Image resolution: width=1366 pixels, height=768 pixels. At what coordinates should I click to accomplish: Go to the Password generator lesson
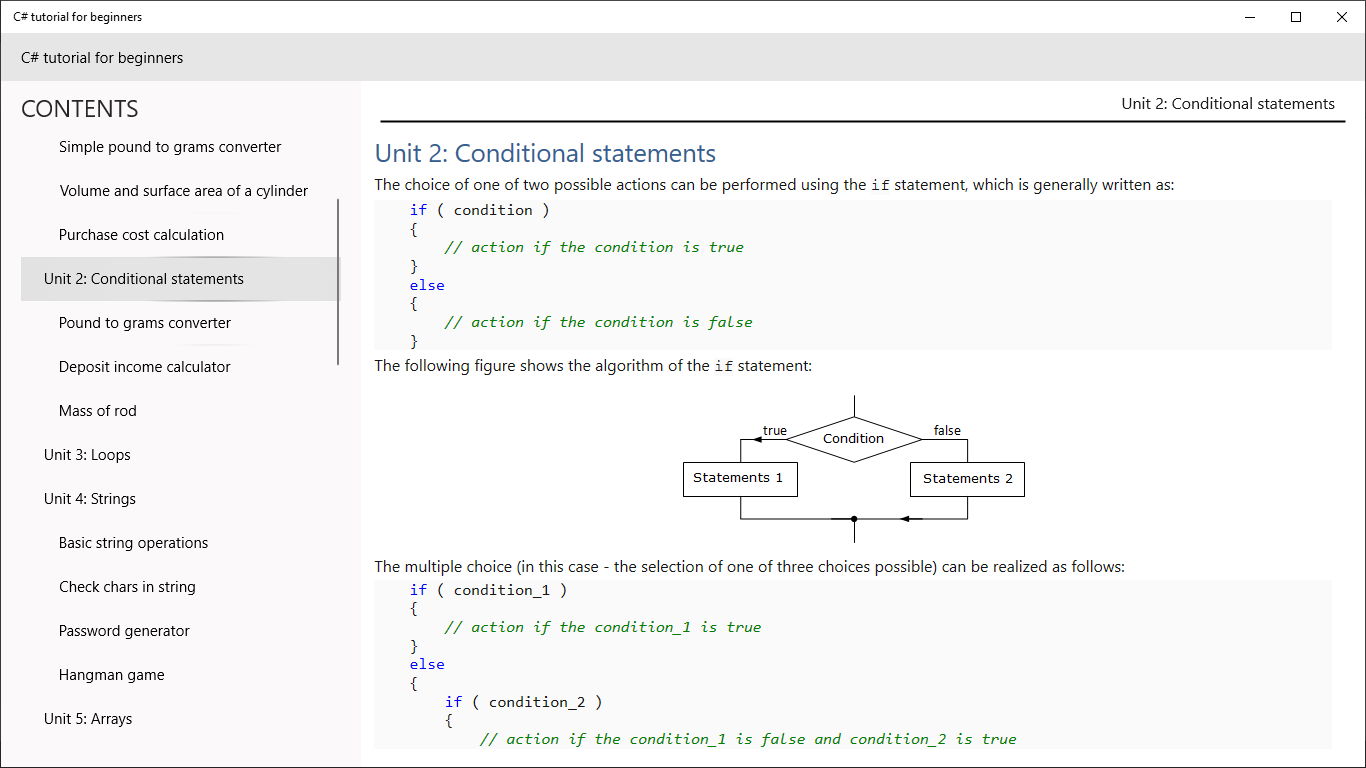coord(124,631)
